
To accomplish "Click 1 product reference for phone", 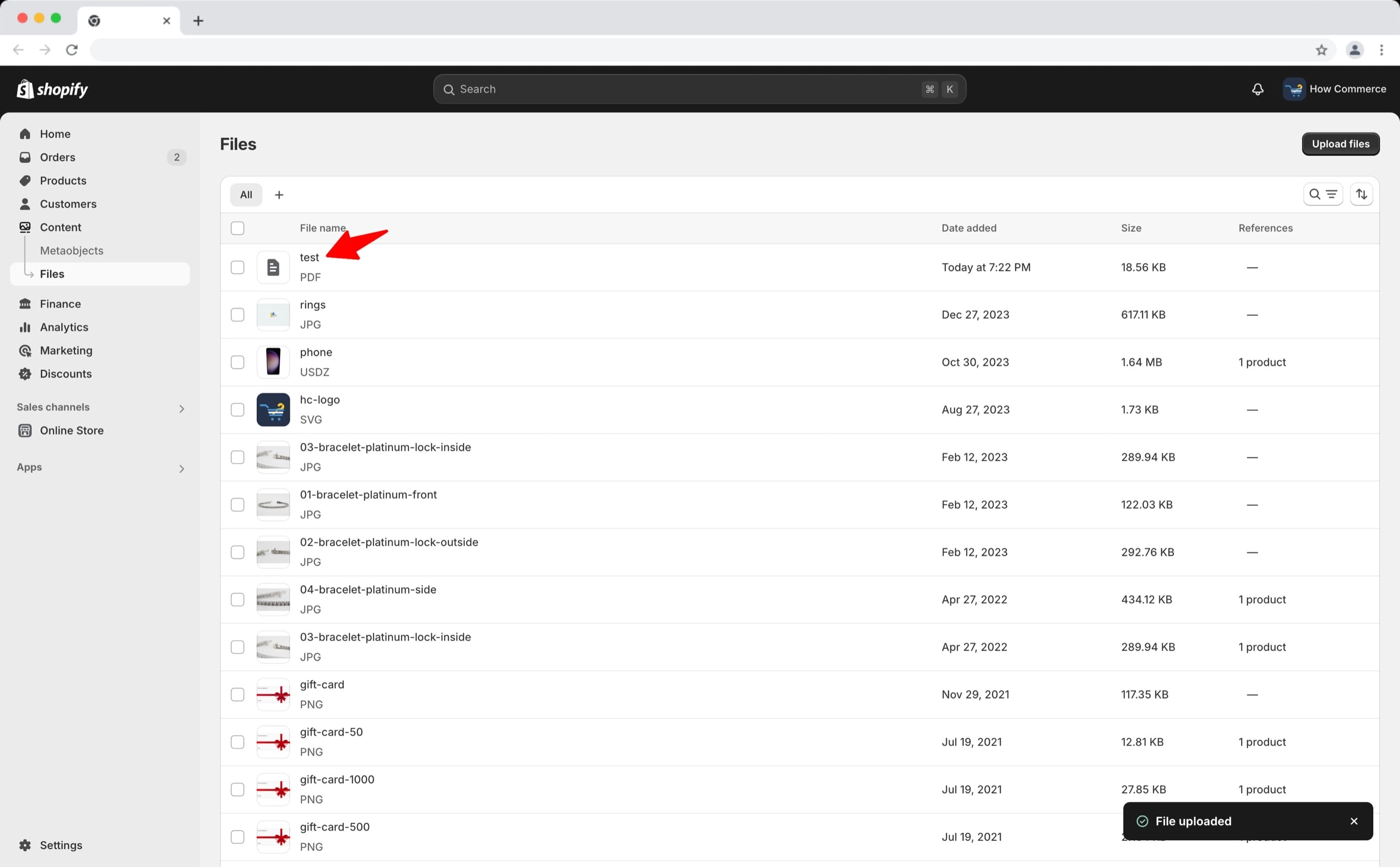I will tap(1262, 363).
